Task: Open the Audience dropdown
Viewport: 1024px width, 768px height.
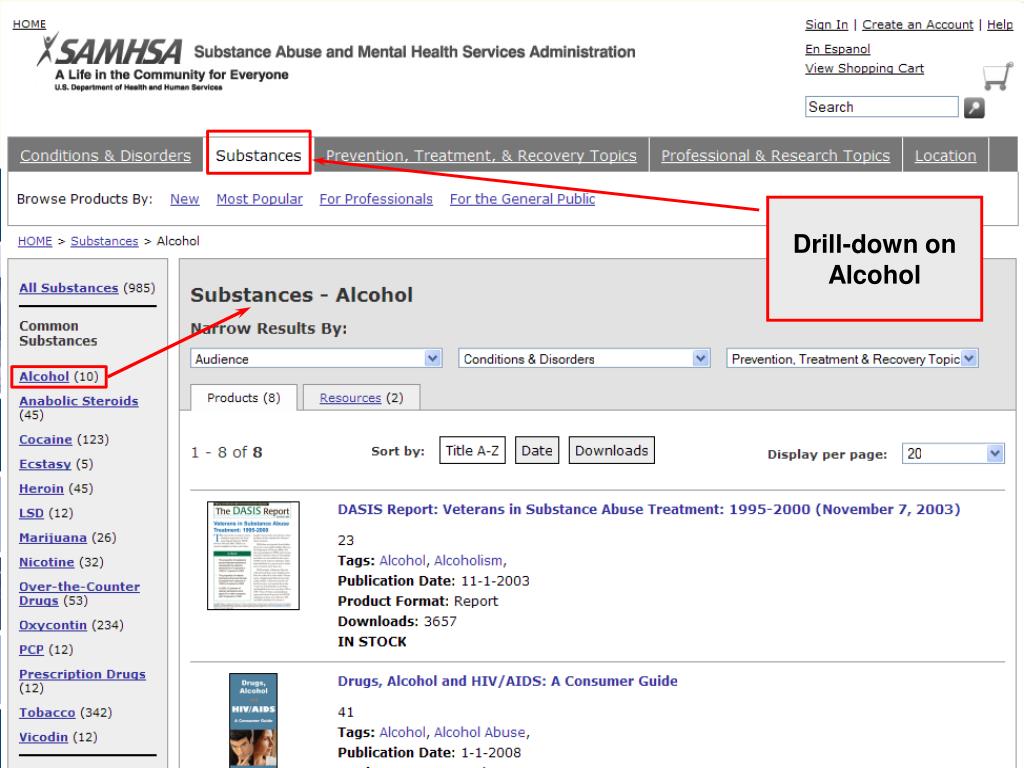Action: tap(316, 359)
